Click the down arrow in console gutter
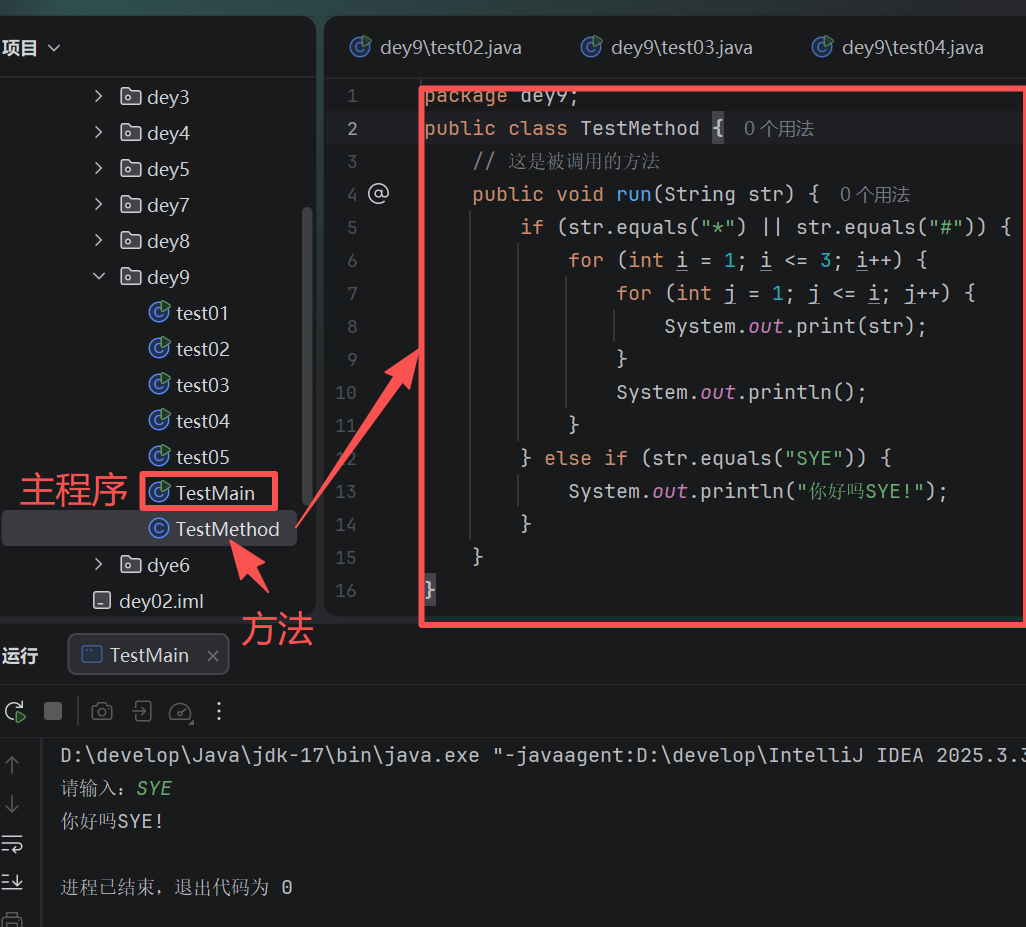Viewport: 1026px width, 927px height. click(x=12, y=804)
